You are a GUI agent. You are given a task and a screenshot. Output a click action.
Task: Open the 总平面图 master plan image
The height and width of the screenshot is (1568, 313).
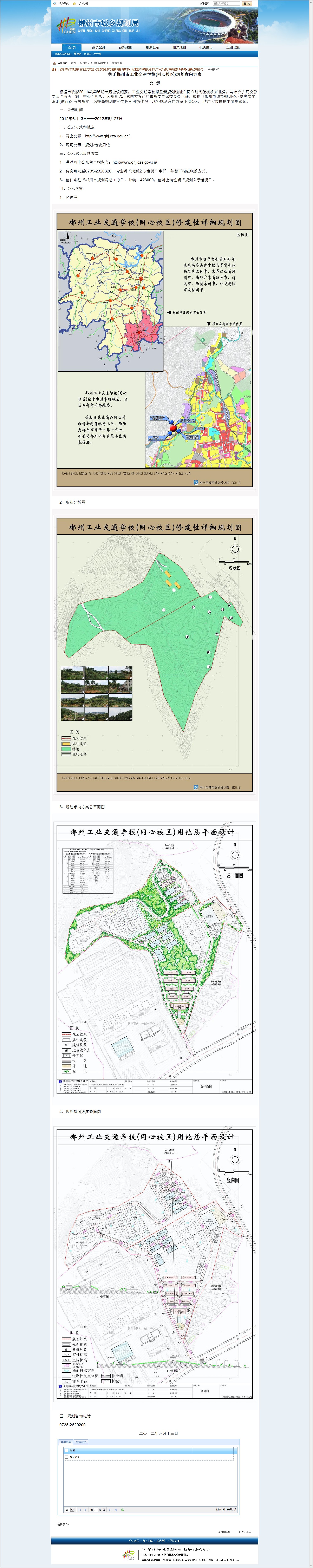[155, 959]
